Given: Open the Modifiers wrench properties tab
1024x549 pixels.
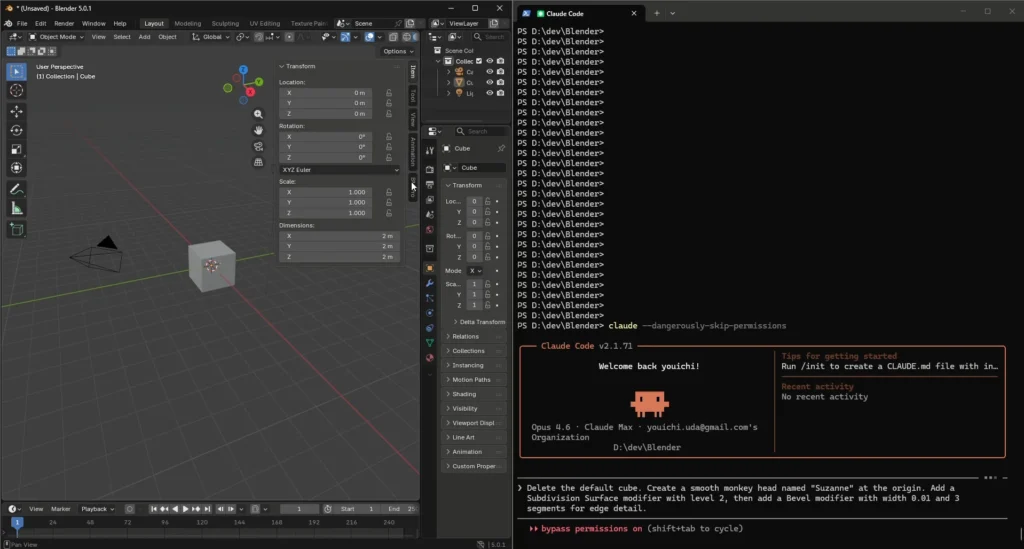Looking at the screenshot, I should point(430,283).
